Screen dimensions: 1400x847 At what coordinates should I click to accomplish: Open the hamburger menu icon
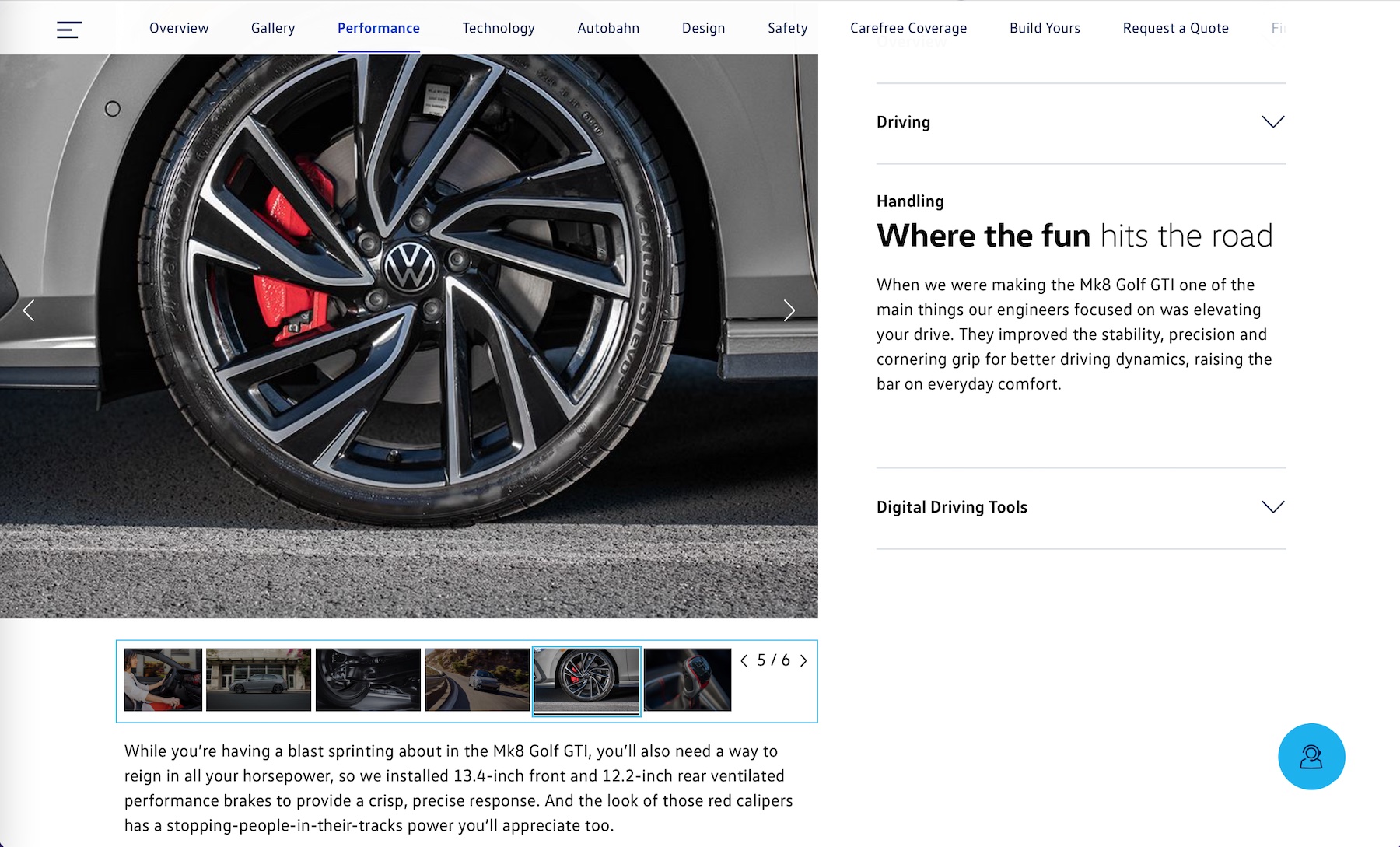(x=69, y=30)
